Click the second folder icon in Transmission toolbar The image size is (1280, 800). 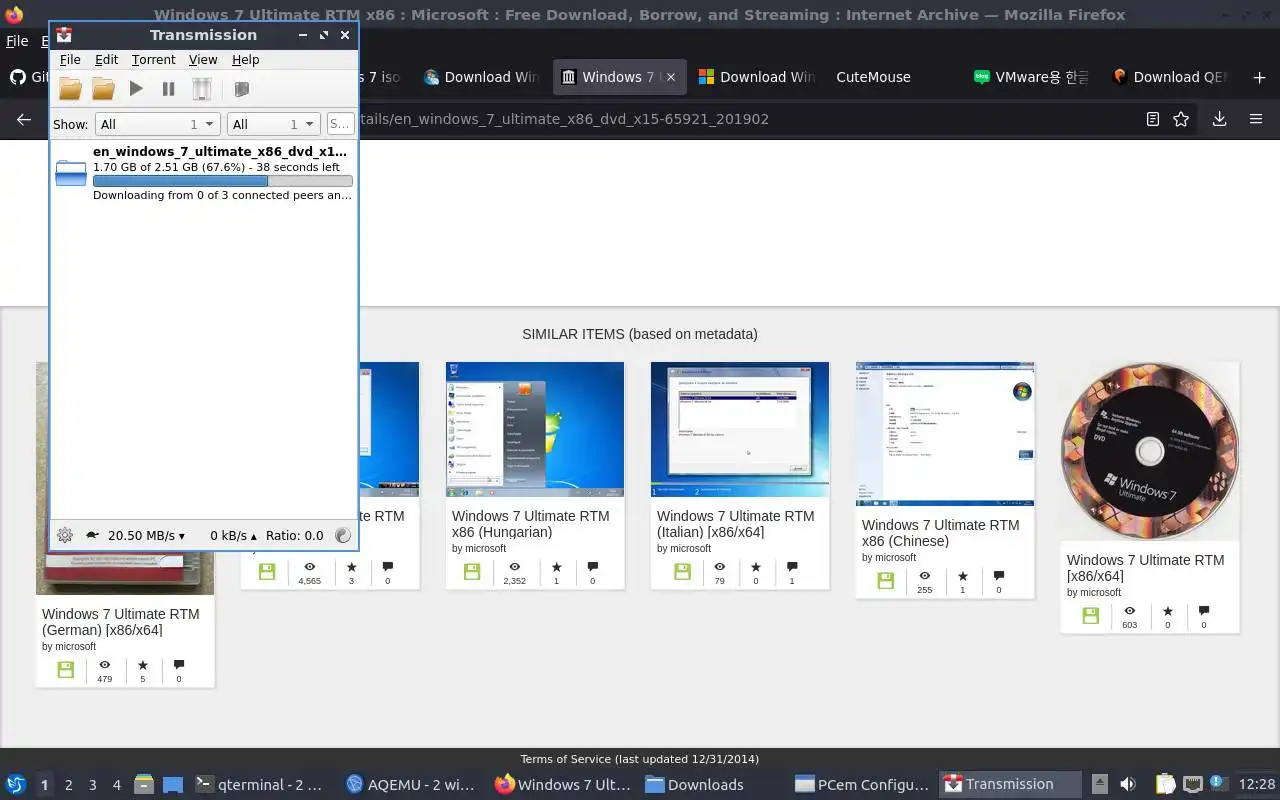[x=103, y=89]
